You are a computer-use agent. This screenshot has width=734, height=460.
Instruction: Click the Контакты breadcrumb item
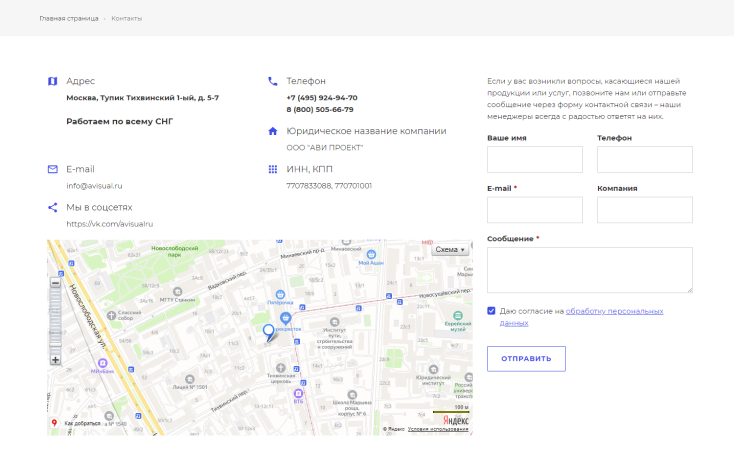tap(126, 19)
